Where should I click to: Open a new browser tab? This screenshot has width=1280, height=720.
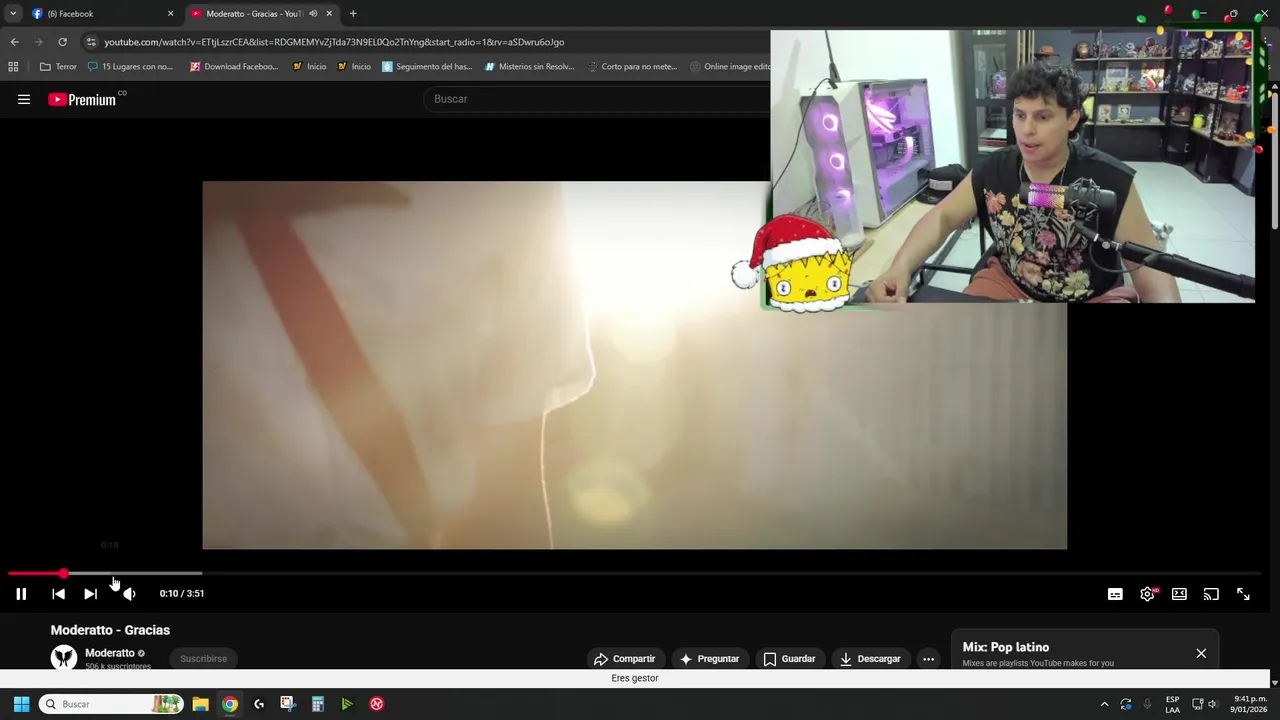tap(353, 14)
